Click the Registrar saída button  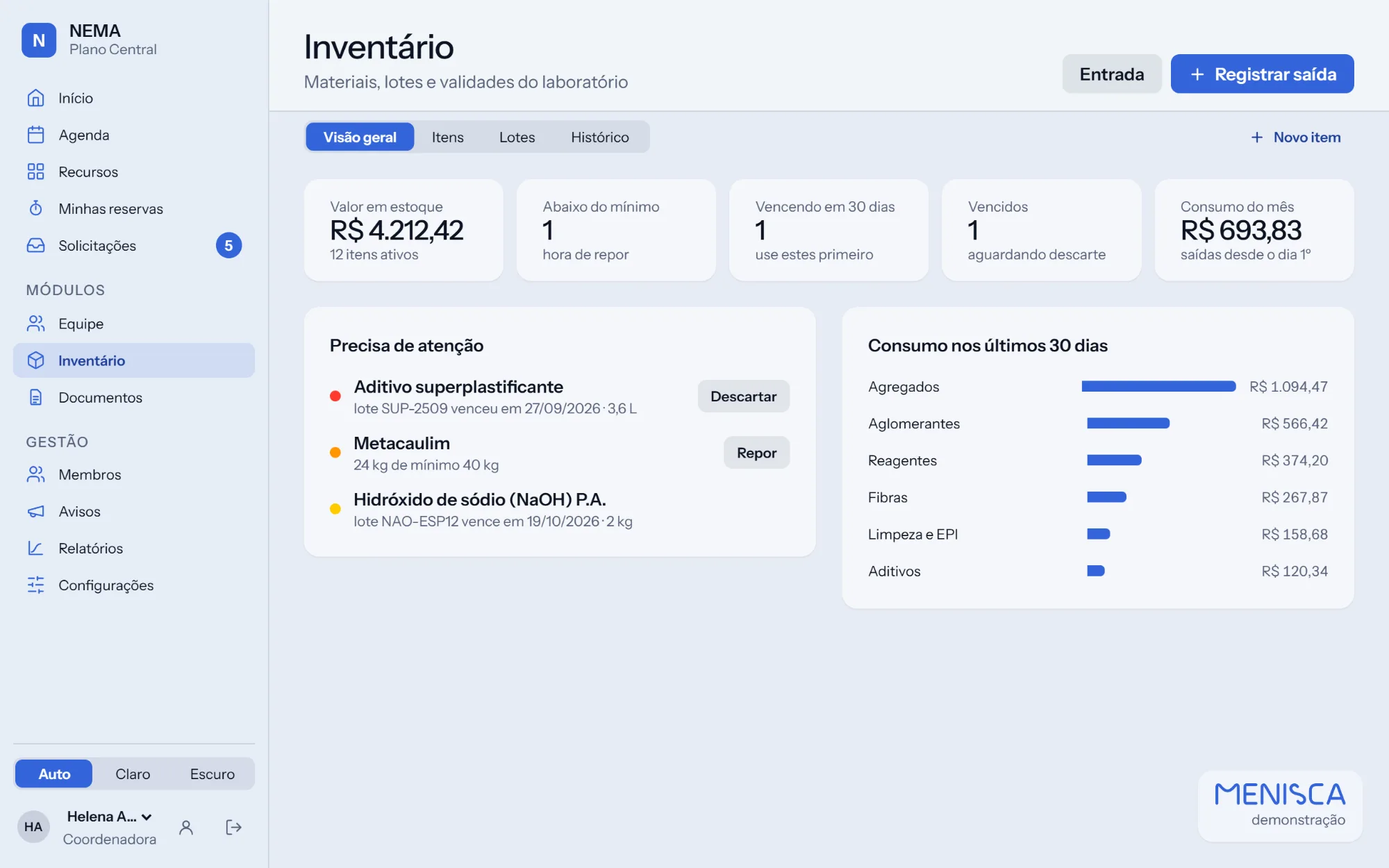point(1263,74)
